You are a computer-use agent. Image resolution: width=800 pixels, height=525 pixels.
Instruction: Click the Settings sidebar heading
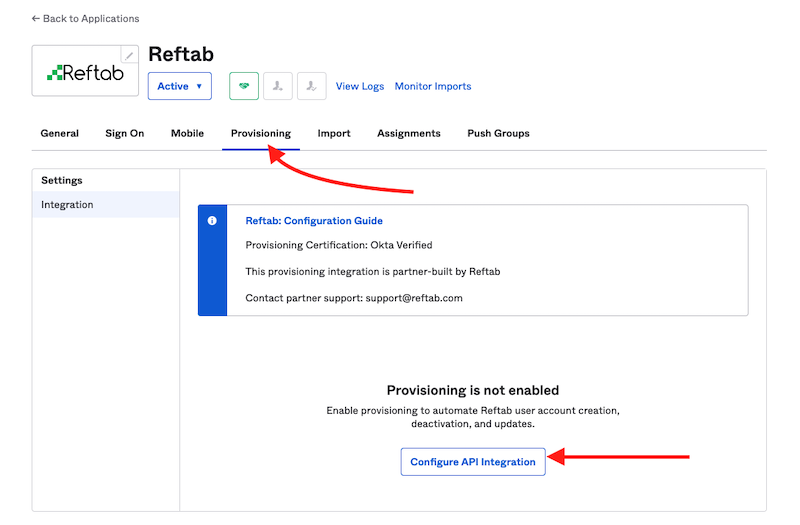[x=62, y=180]
